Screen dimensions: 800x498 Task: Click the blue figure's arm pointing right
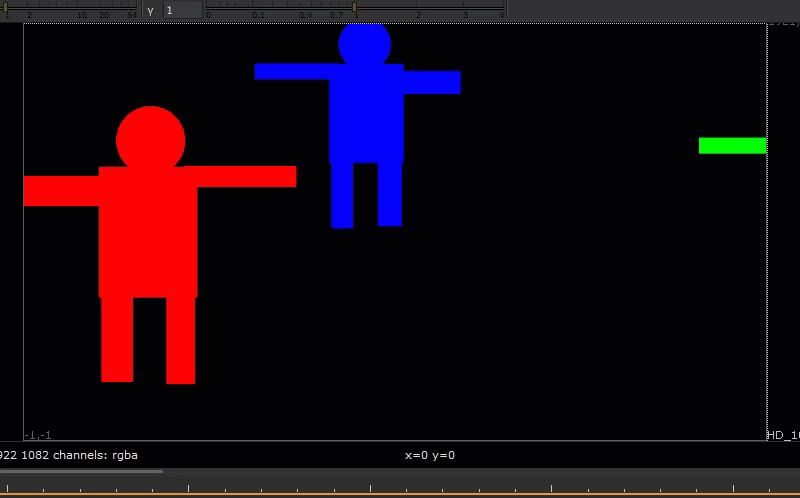(431, 82)
